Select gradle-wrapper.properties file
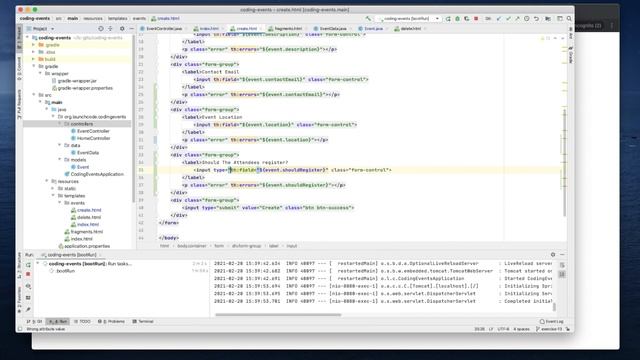The width and height of the screenshot is (640, 360). click(x=82, y=88)
